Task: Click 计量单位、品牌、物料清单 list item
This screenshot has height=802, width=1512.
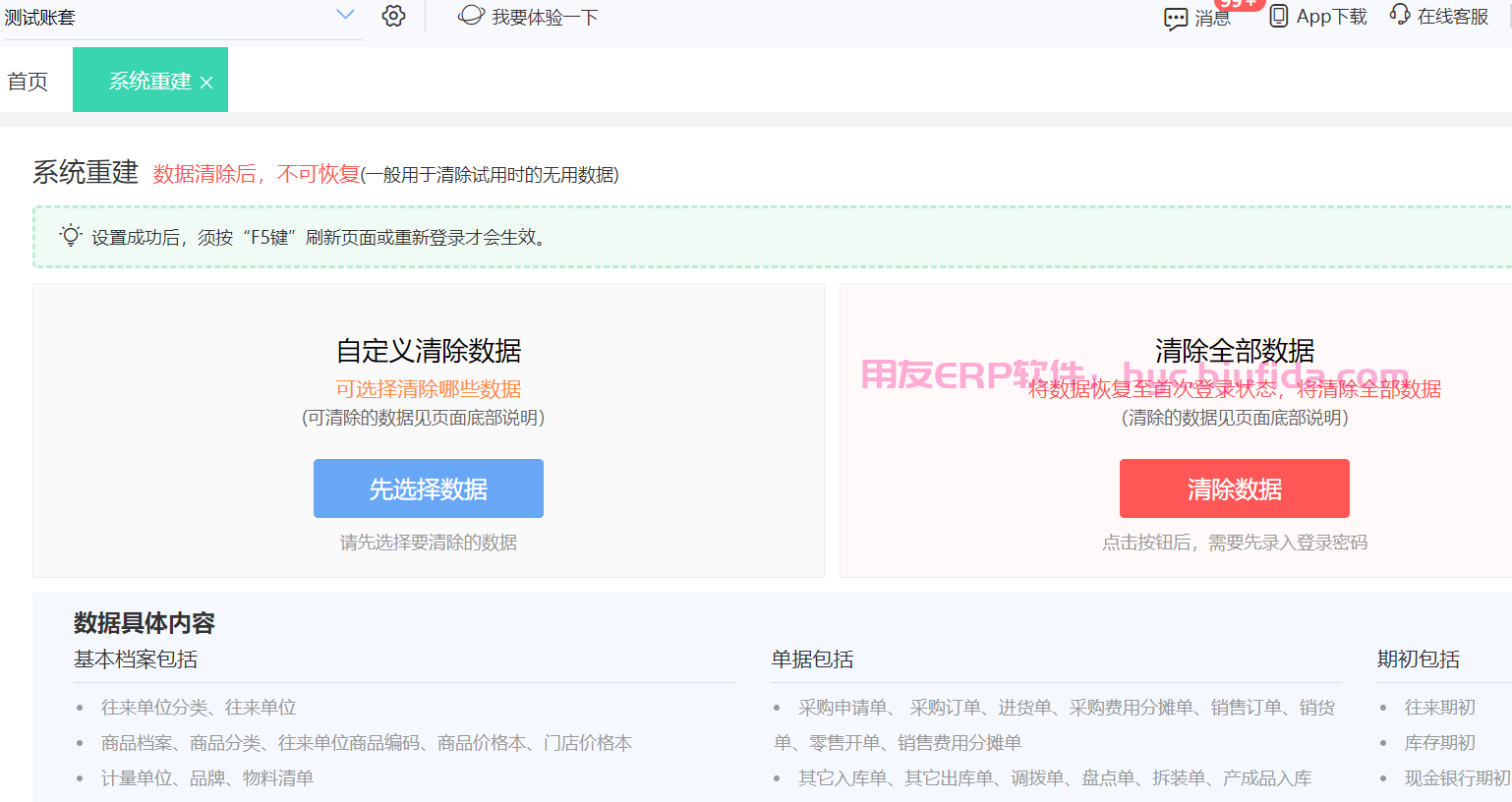Action: tap(207, 778)
